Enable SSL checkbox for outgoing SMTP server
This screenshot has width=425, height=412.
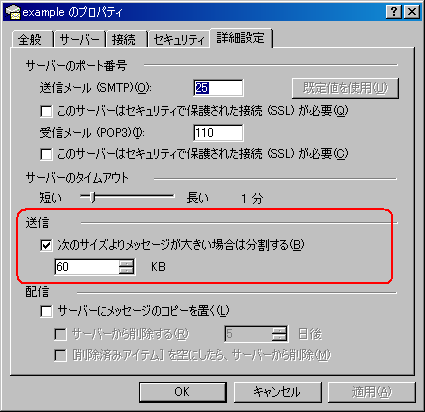(x=46, y=111)
